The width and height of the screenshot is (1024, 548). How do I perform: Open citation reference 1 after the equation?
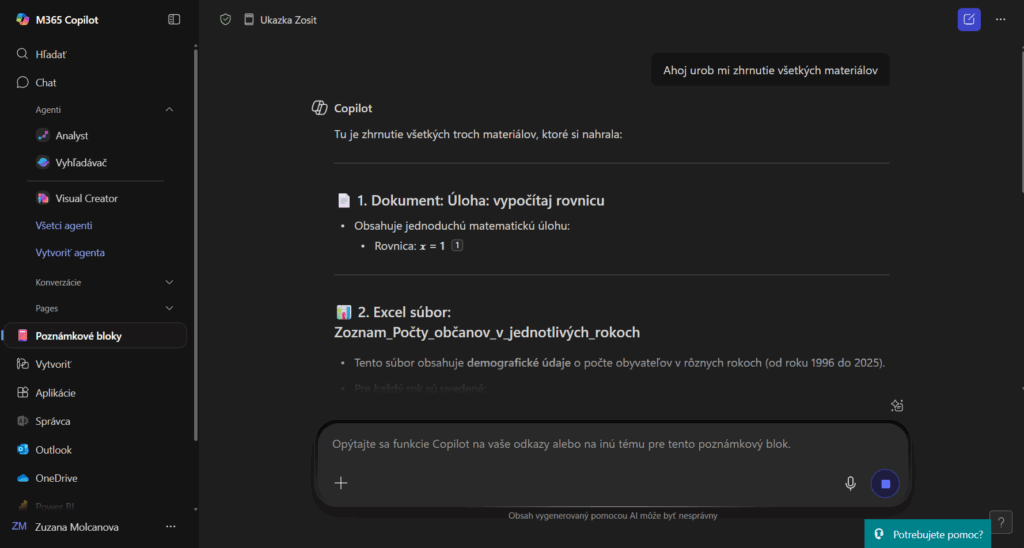click(457, 246)
